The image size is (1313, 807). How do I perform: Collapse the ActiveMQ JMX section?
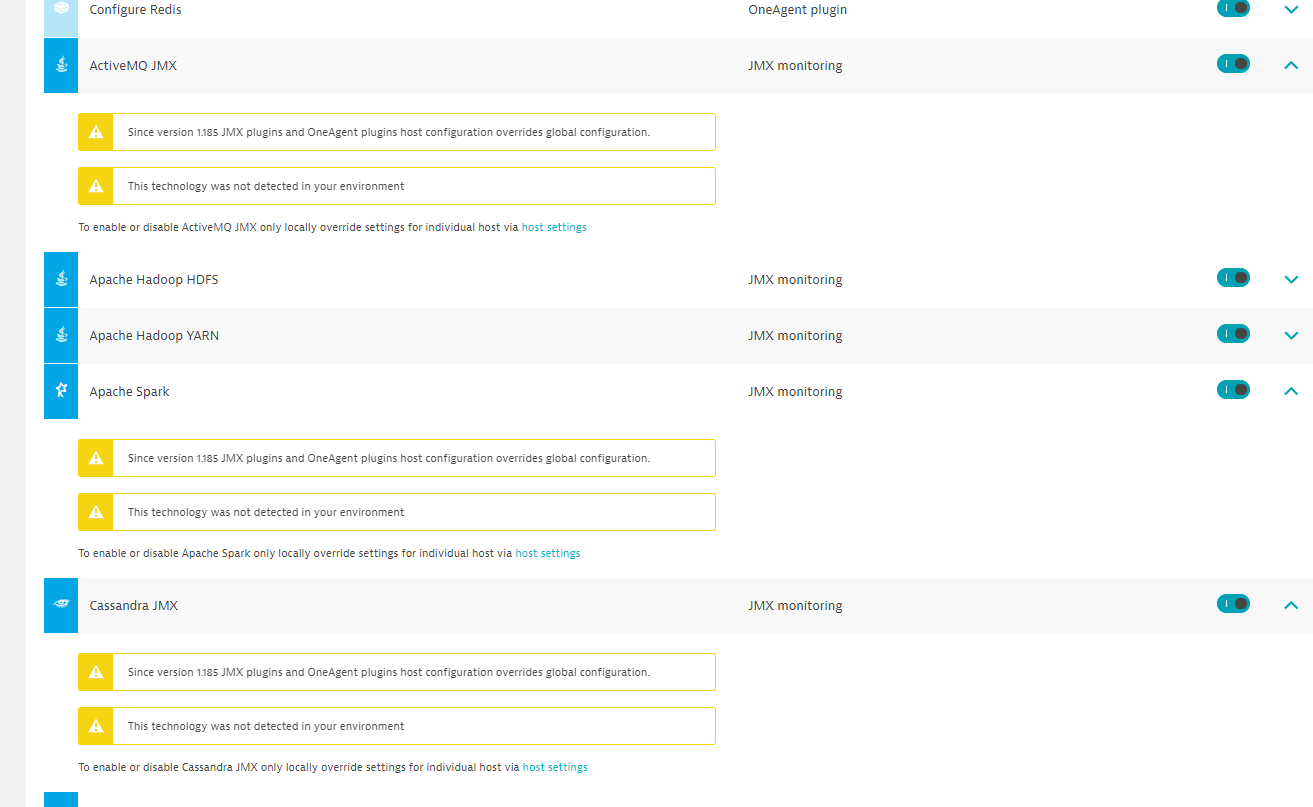coord(1290,66)
